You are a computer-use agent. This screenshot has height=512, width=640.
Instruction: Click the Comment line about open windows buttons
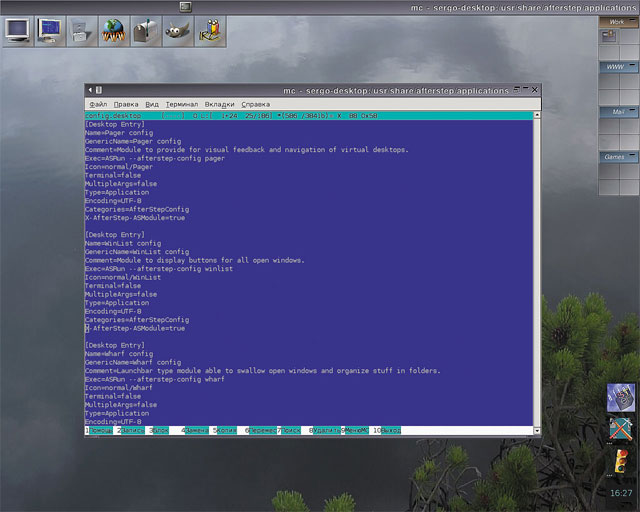coord(195,260)
